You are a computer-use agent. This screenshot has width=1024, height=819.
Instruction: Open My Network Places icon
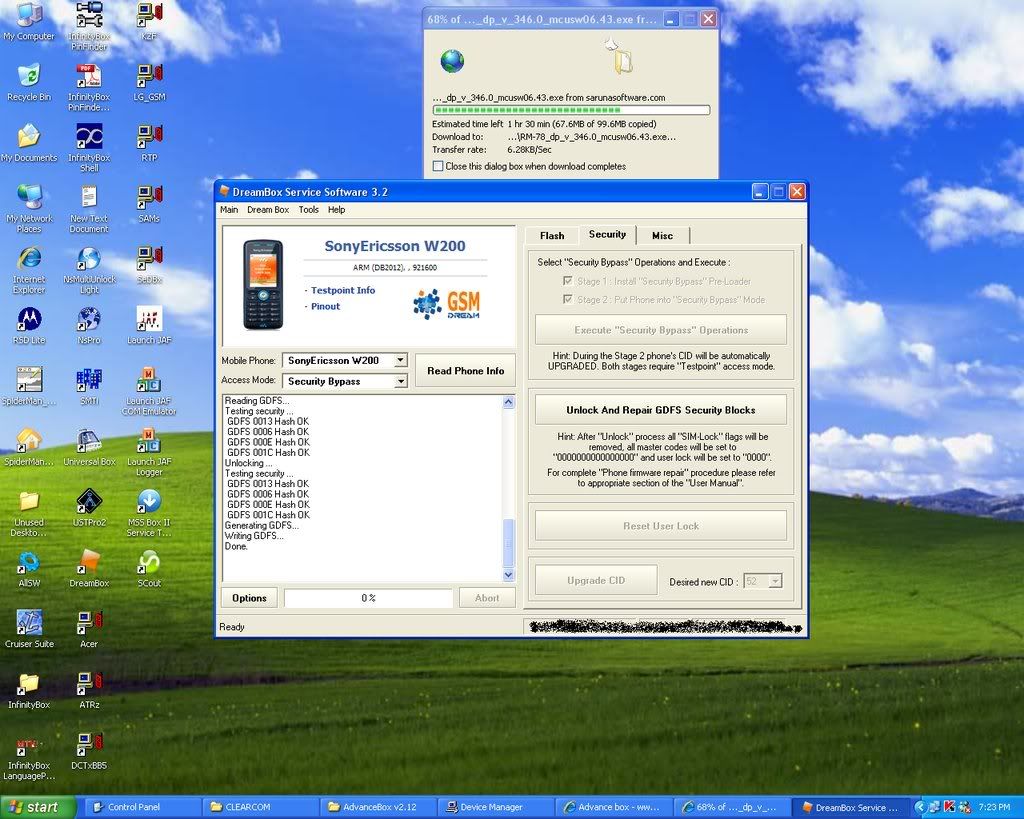click(x=29, y=208)
